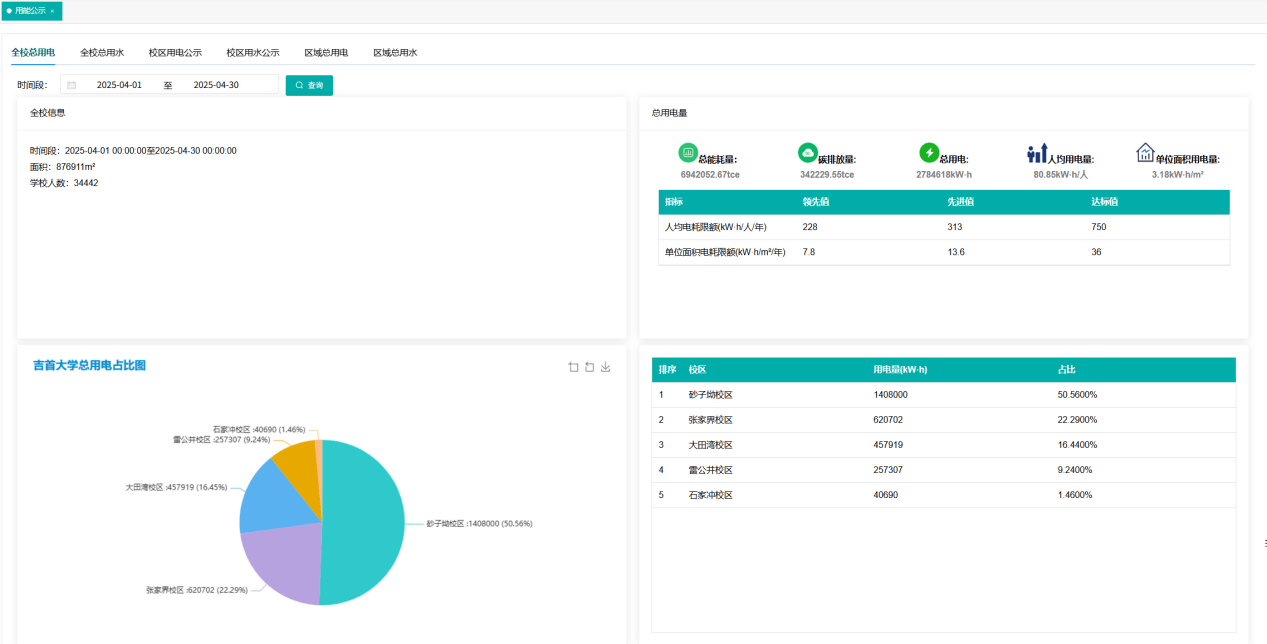
Task: Click the 查询 search button
Action: (x=309, y=86)
